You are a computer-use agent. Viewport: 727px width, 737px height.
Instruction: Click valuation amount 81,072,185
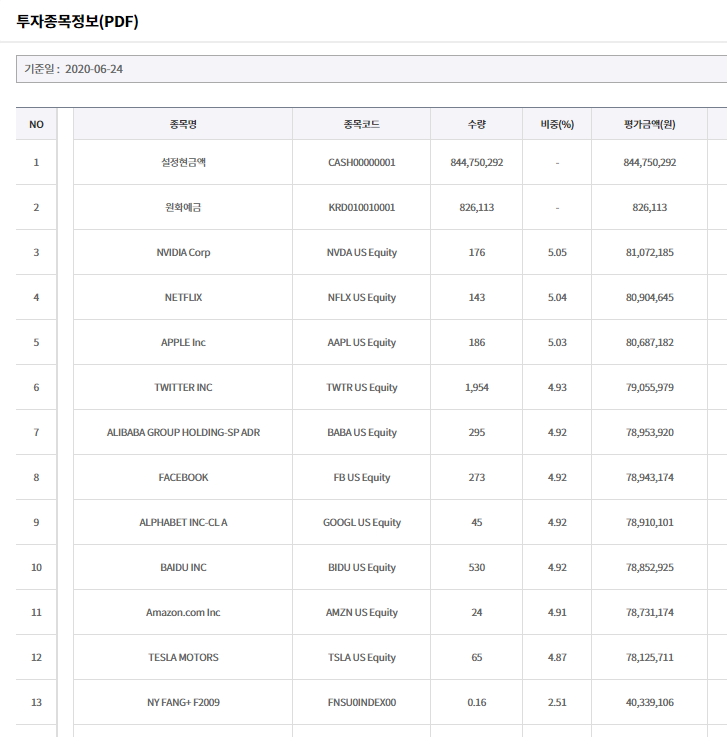coord(649,252)
